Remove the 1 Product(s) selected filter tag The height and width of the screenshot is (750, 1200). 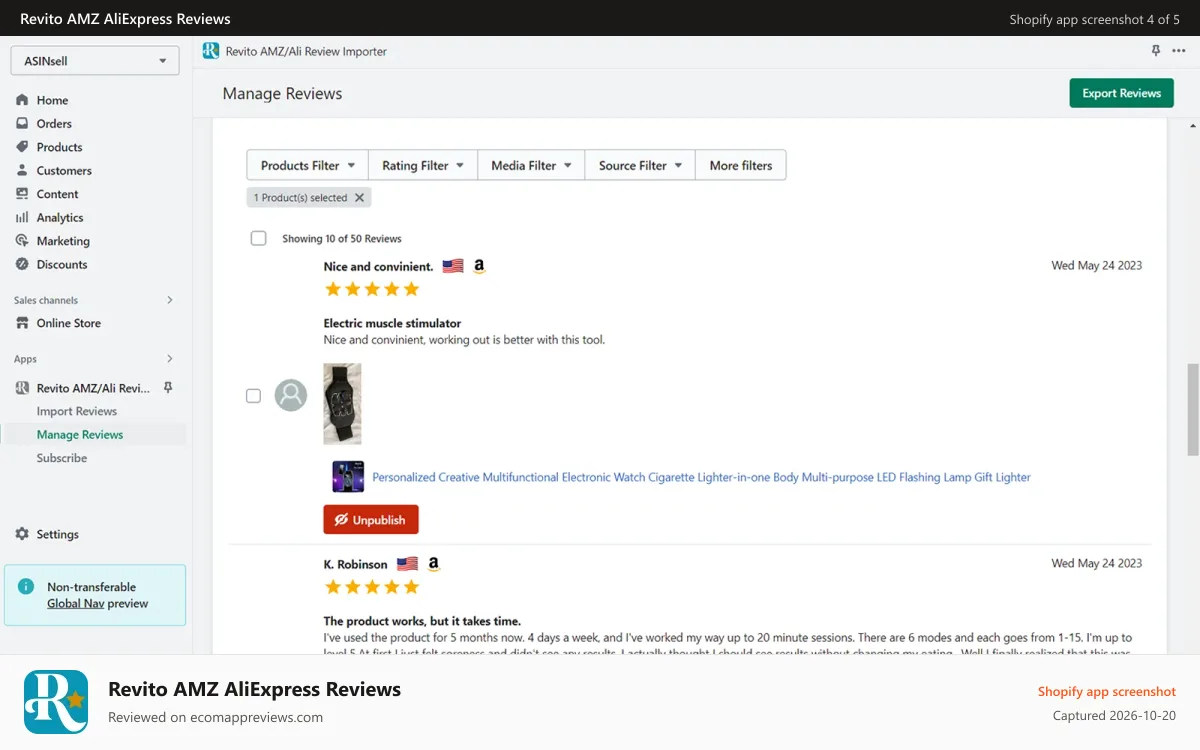(359, 198)
